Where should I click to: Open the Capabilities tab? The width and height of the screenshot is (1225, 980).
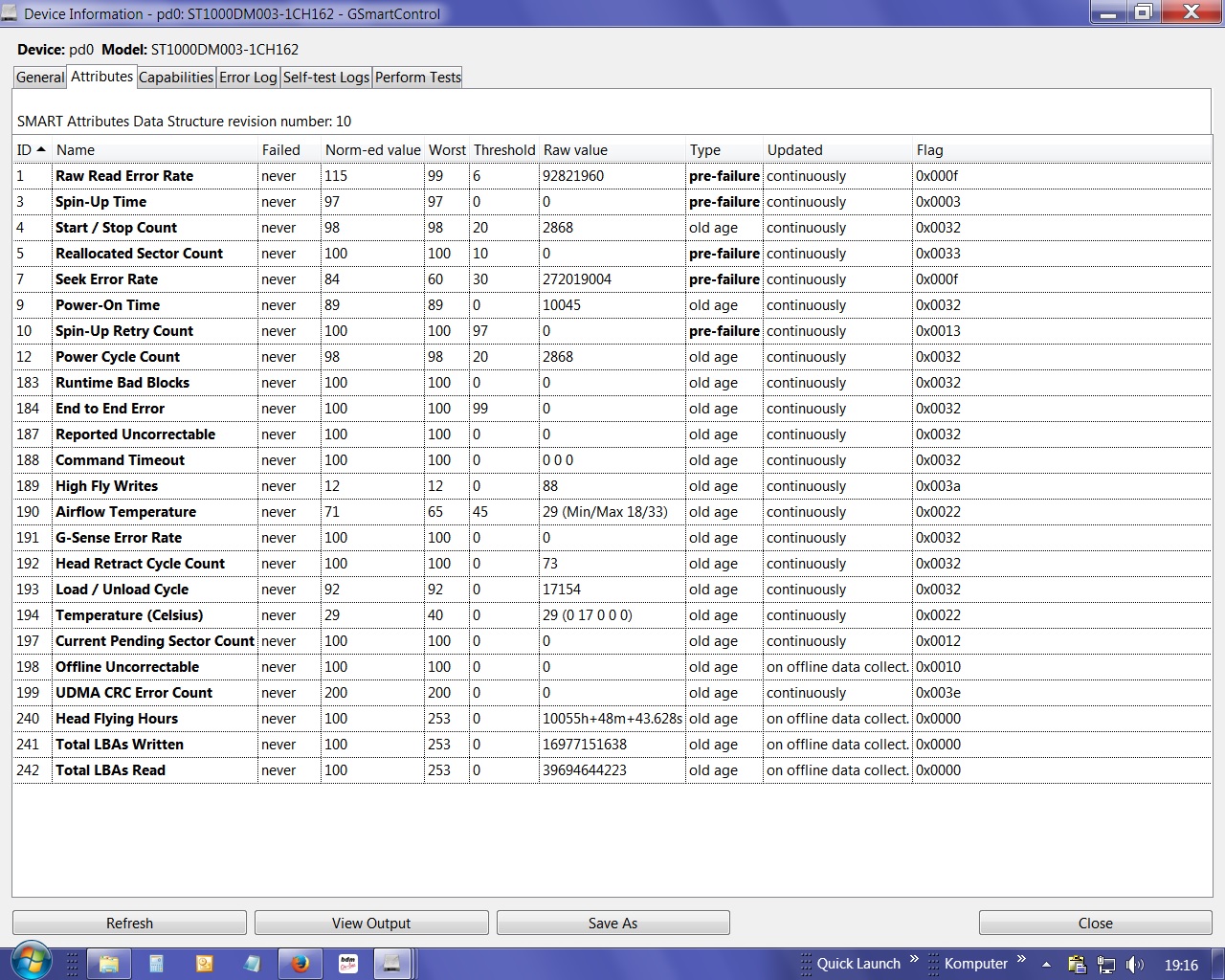(176, 78)
